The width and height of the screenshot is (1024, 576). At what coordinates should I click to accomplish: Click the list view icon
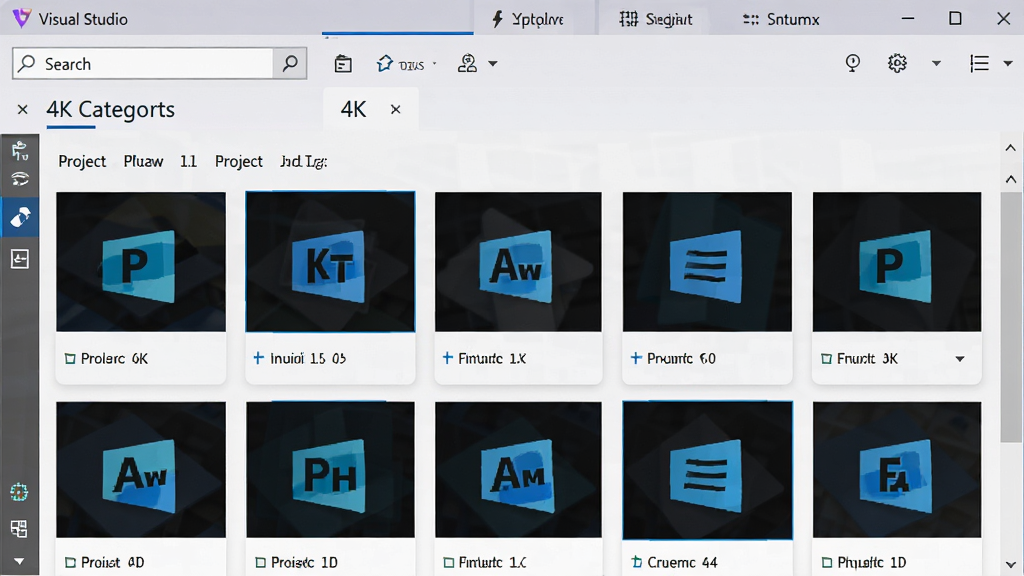pos(979,63)
